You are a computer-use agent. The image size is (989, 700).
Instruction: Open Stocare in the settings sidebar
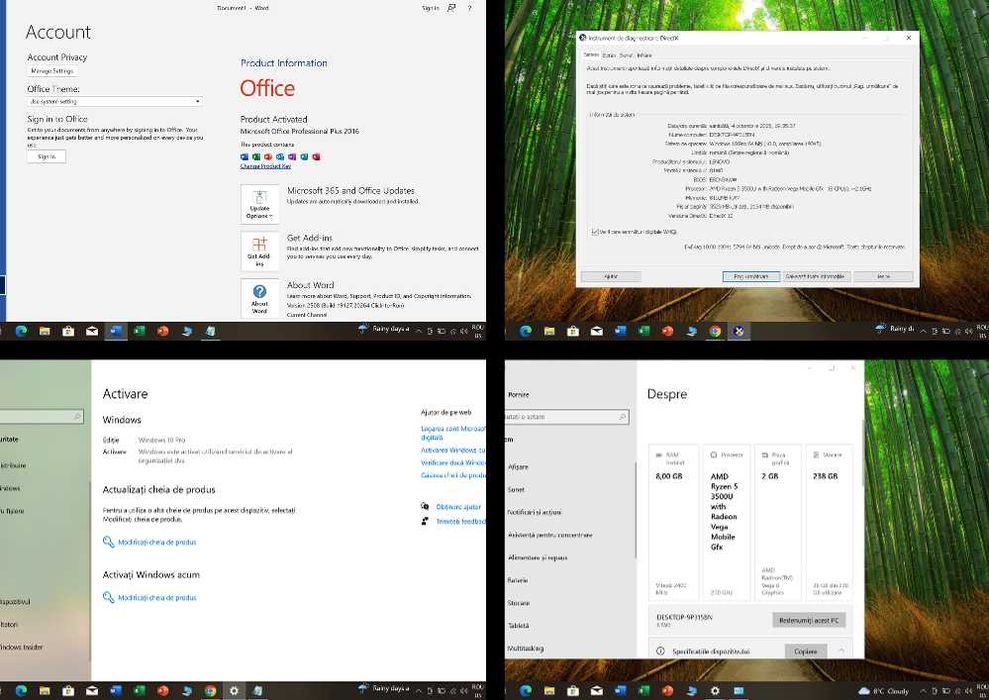[518, 603]
